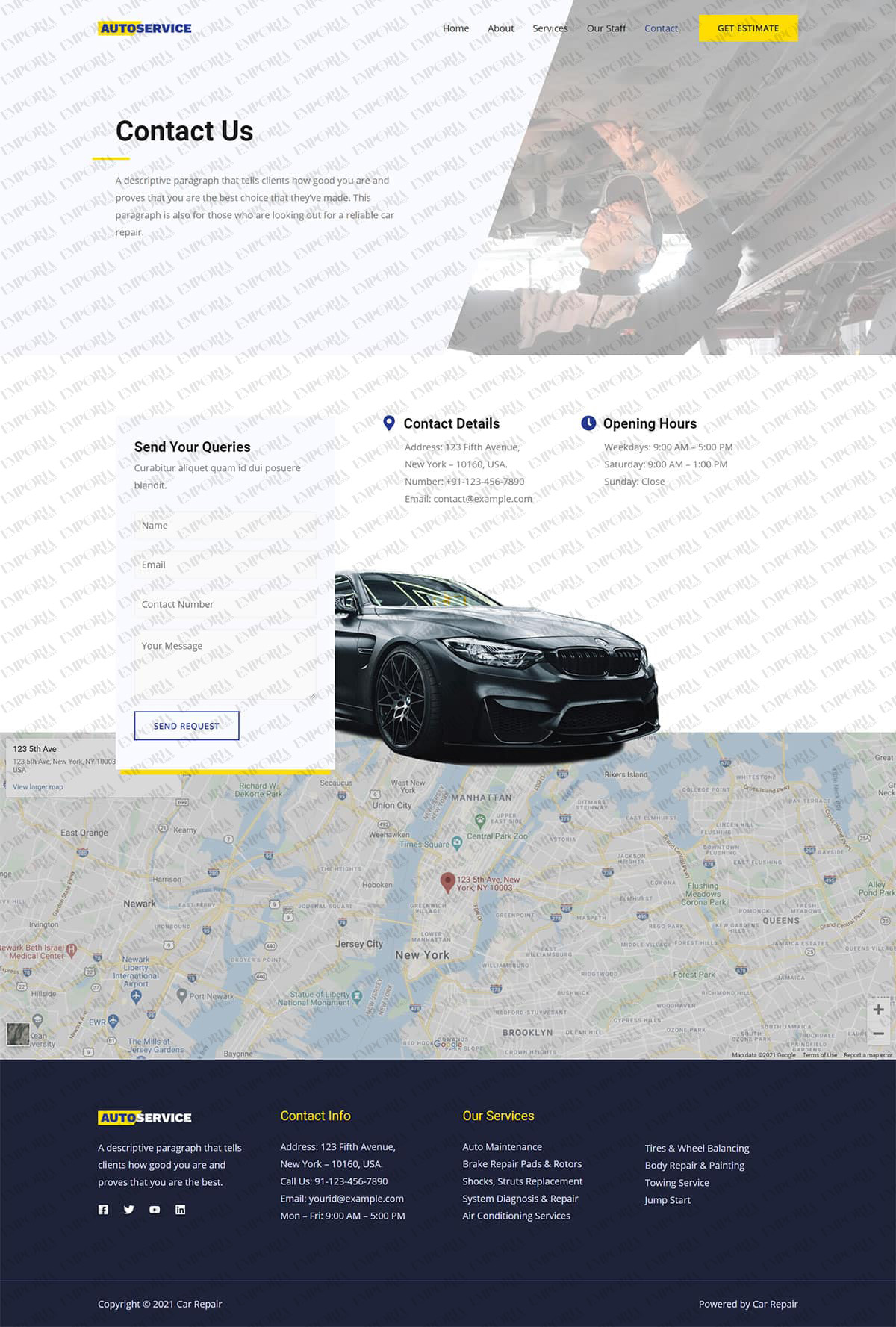
Task: Open the LinkedIn icon in footer
Action: (x=180, y=1210)
